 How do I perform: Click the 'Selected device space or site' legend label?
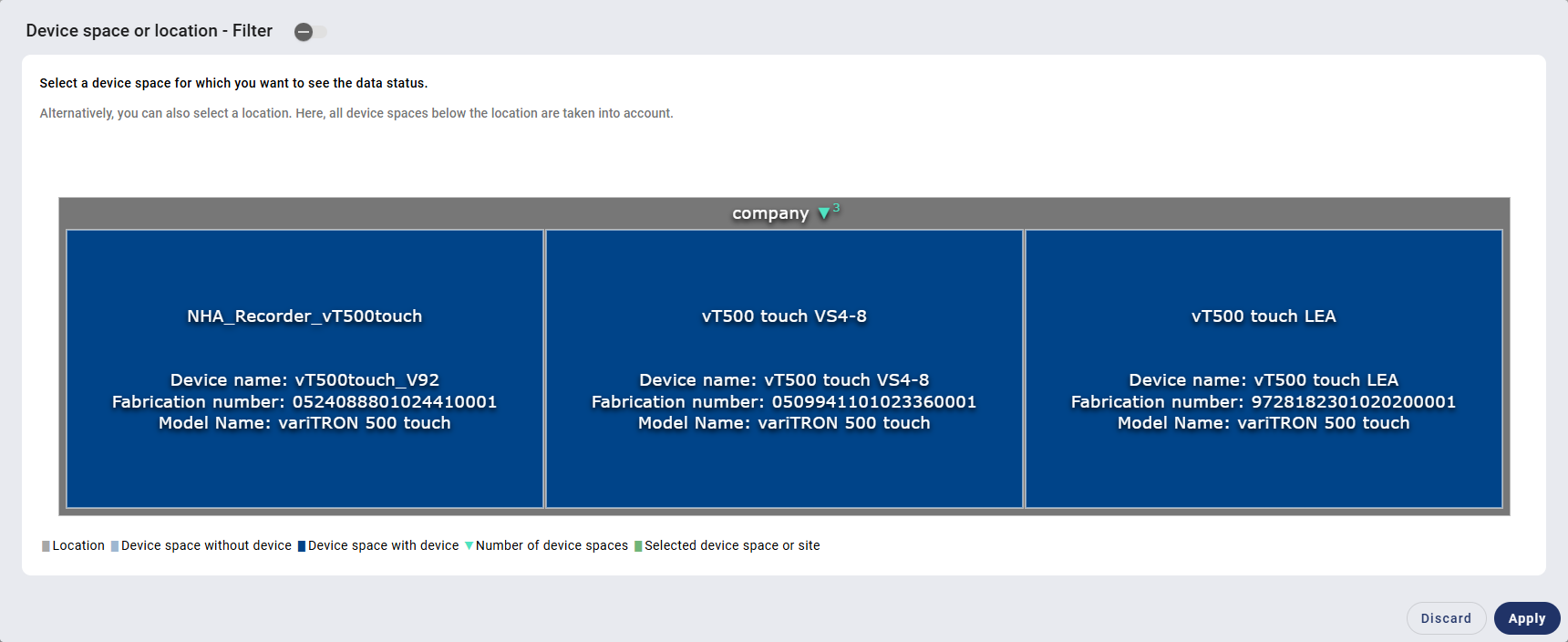point(732,545)
